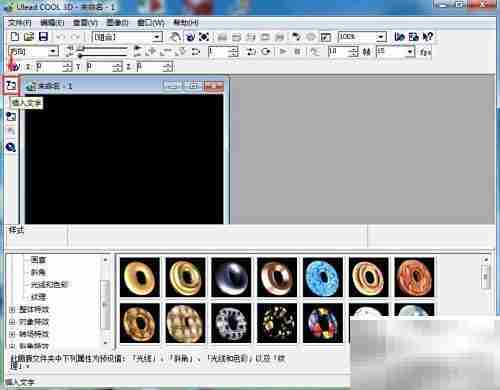
Task: Choose the chrome silver sphere ring preset
Action: click(231, 277)
